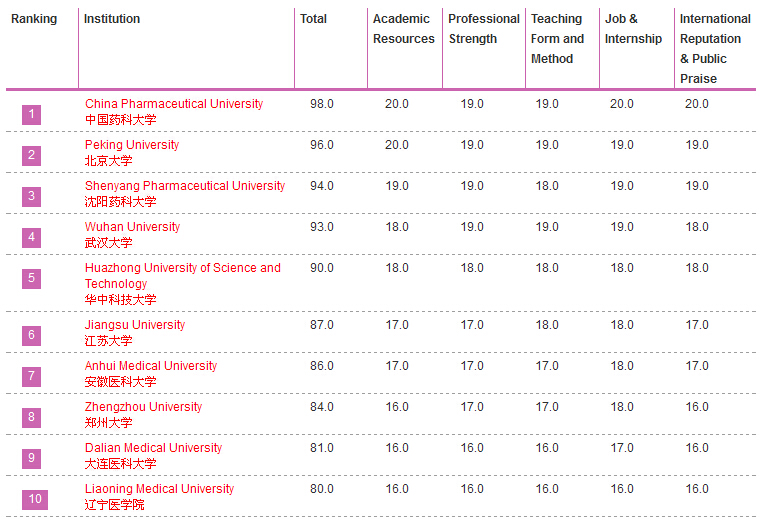Click 北京大学 Chinese name
Image resolution: width=764 pixels, height=525 pixels.
[x=109, y=161]
